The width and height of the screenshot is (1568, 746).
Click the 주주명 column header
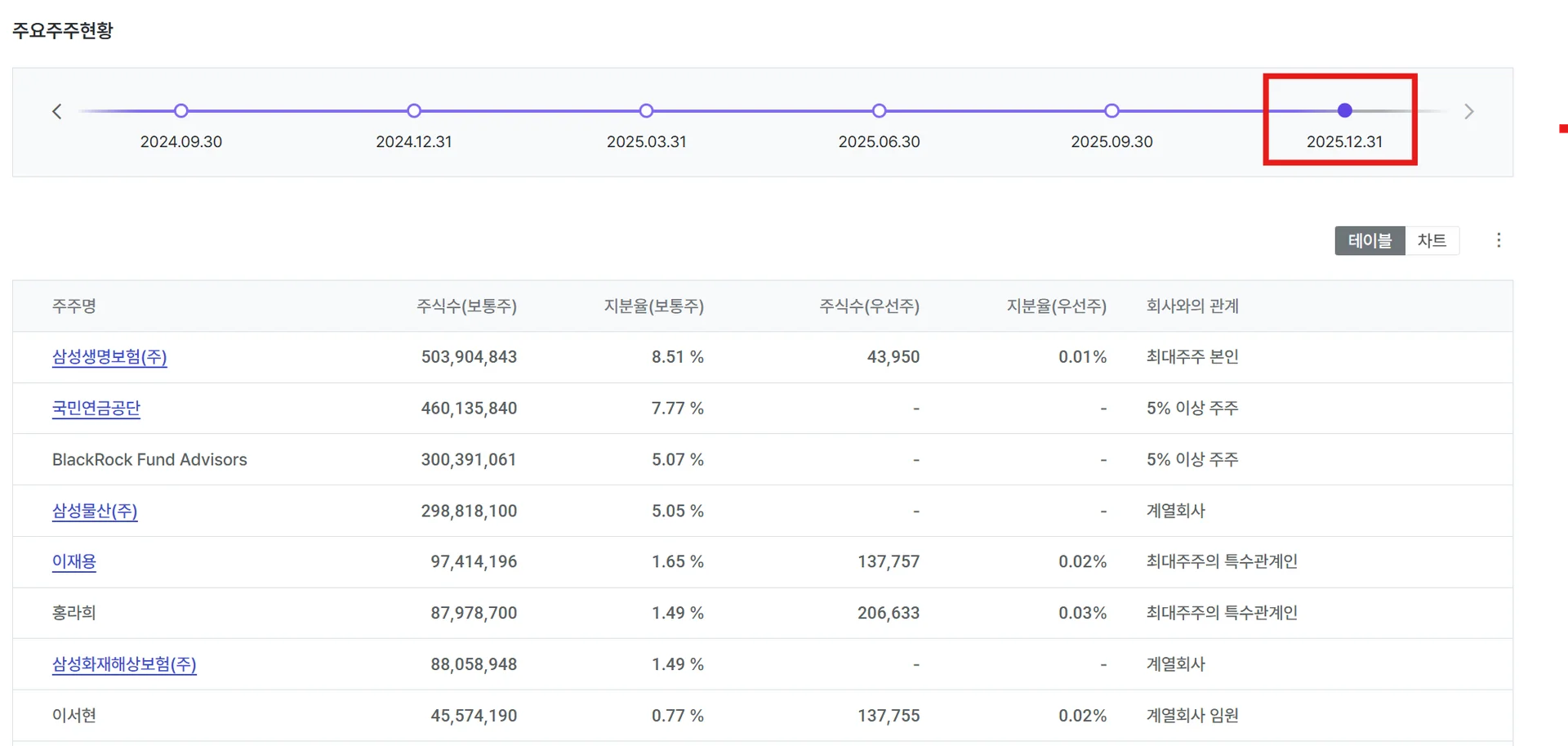tap(74, 306)
